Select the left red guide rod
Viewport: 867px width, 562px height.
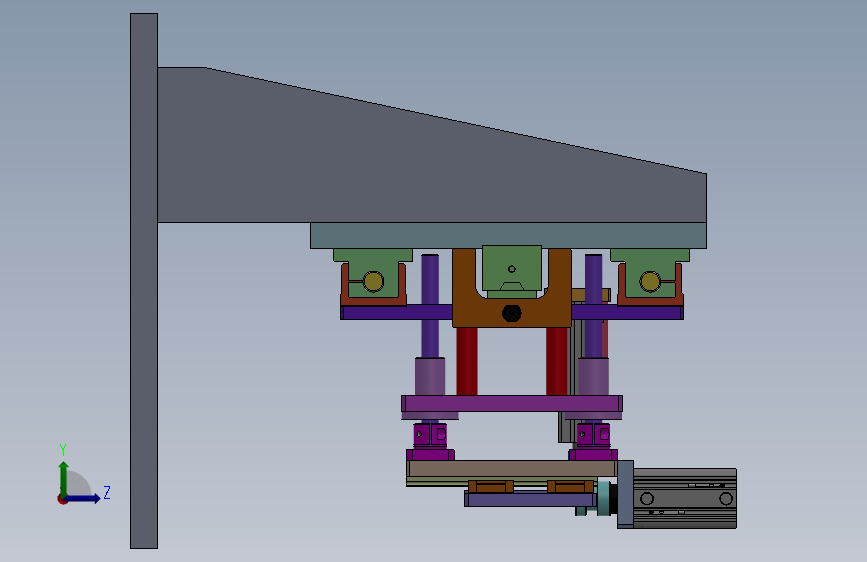tap(467, 361)
